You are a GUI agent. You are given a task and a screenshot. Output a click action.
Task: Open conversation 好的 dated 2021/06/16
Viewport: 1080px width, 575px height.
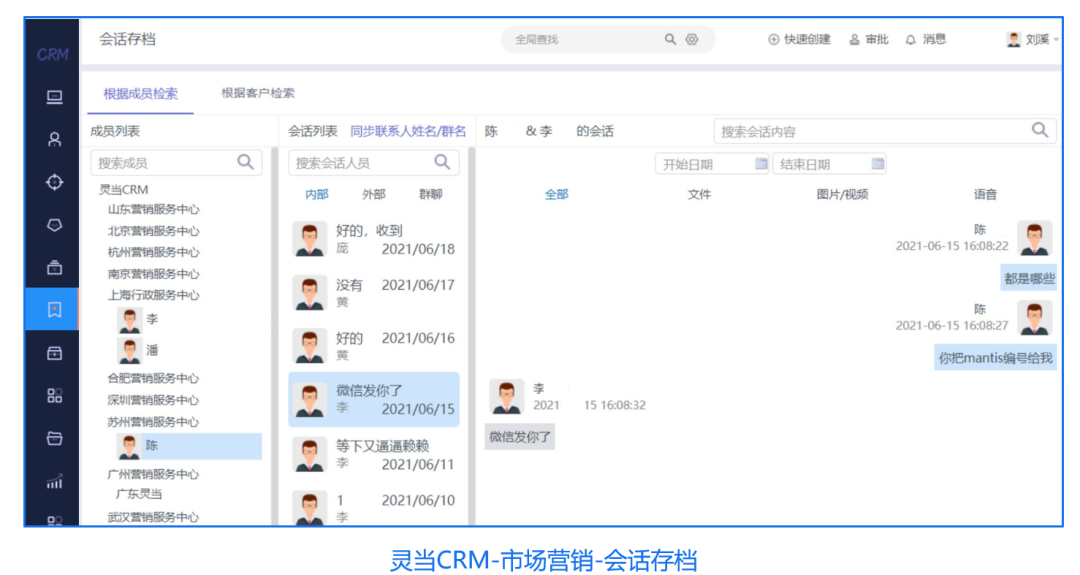pos(374,346)
